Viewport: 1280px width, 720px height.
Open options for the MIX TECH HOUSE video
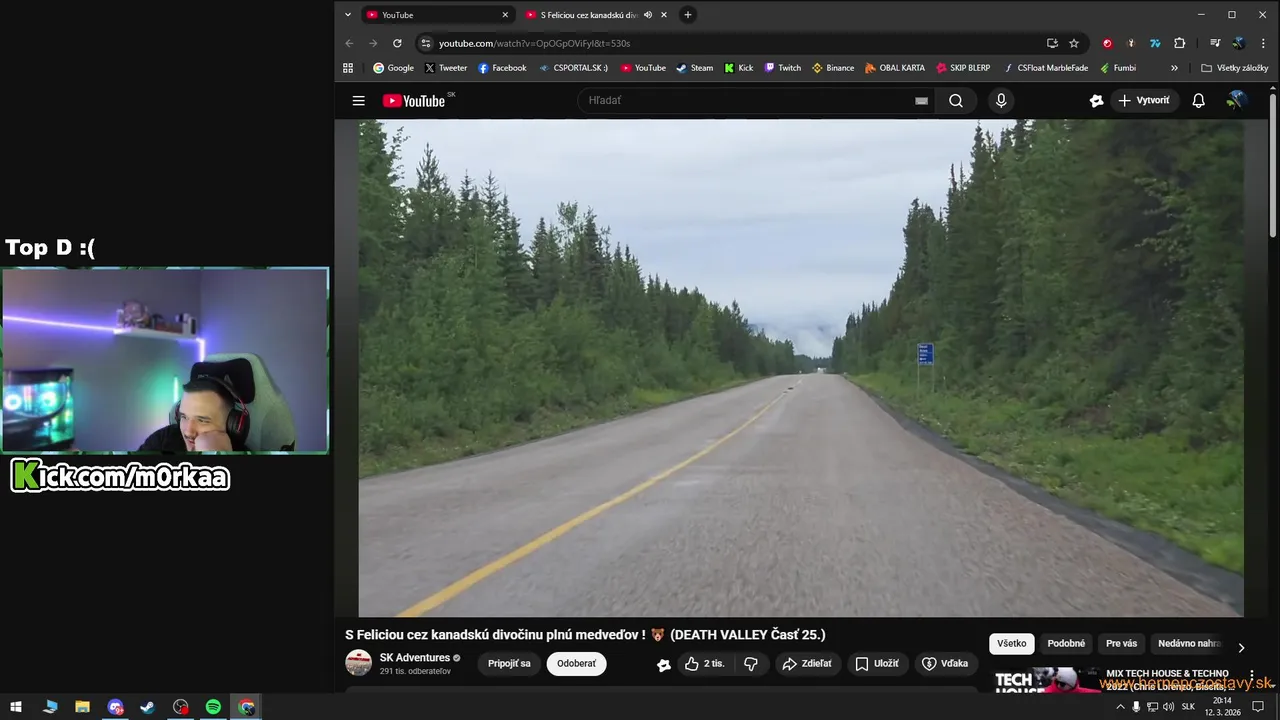[1251, 675]
